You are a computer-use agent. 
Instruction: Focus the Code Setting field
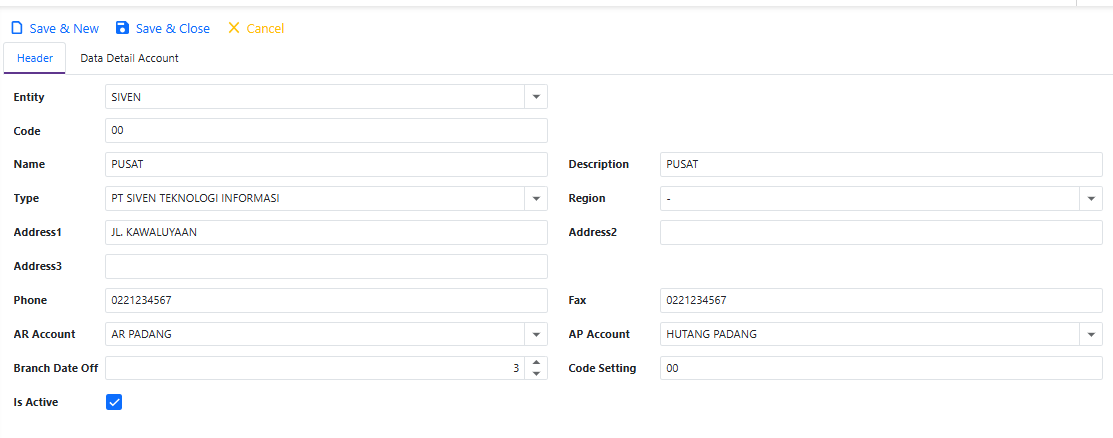[881, 368]
